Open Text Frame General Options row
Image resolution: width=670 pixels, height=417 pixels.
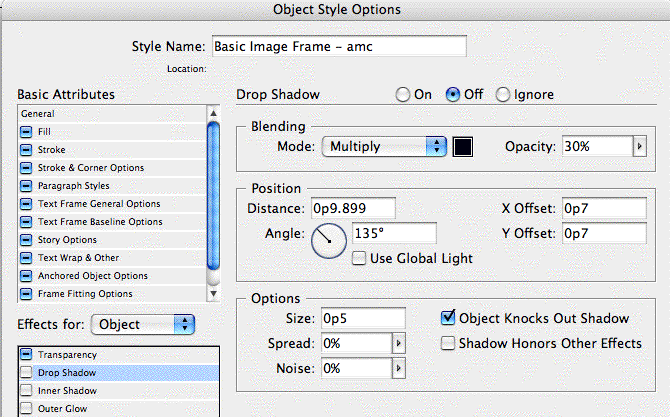(99, 204)
